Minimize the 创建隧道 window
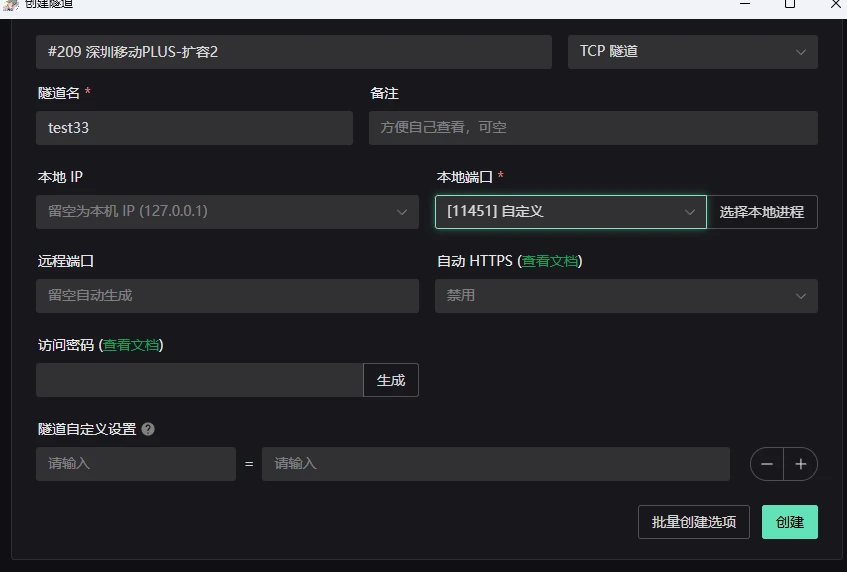Screen dimensions: 847x572 coord(745,4)
